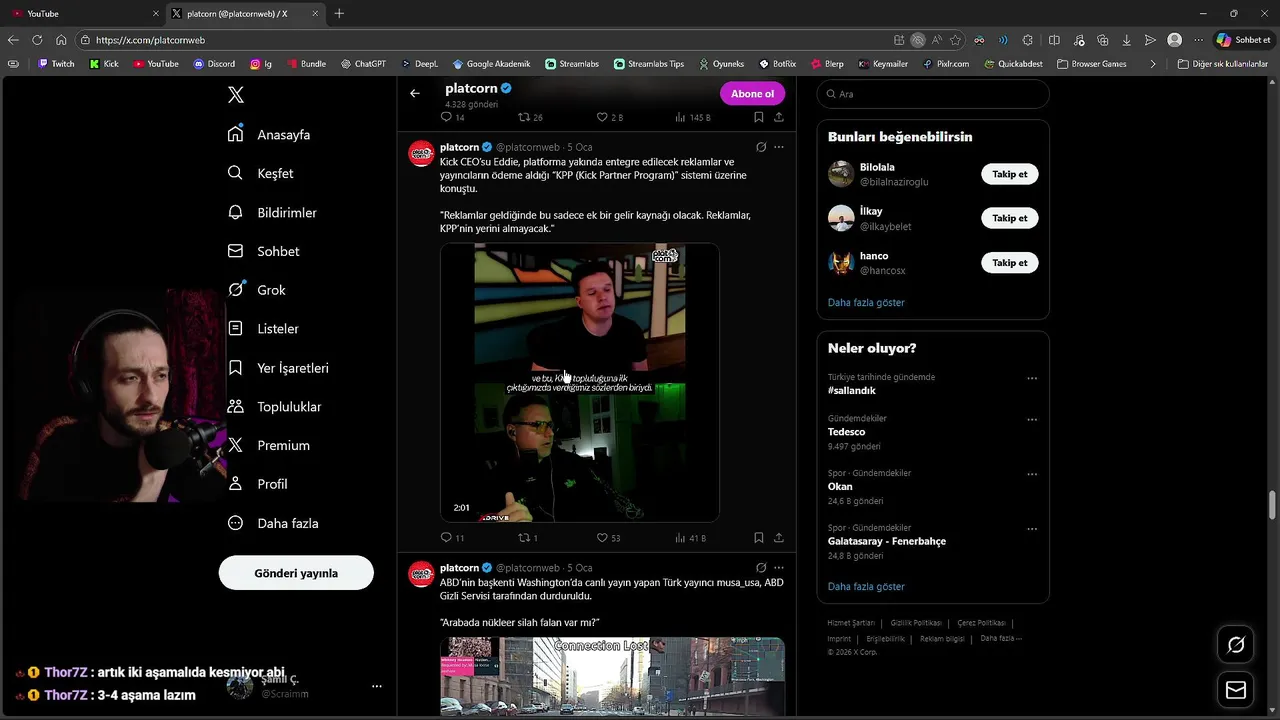Go to Anasayfa (Home)
The image size is (1280, 720).
click(x=269, y=134)
